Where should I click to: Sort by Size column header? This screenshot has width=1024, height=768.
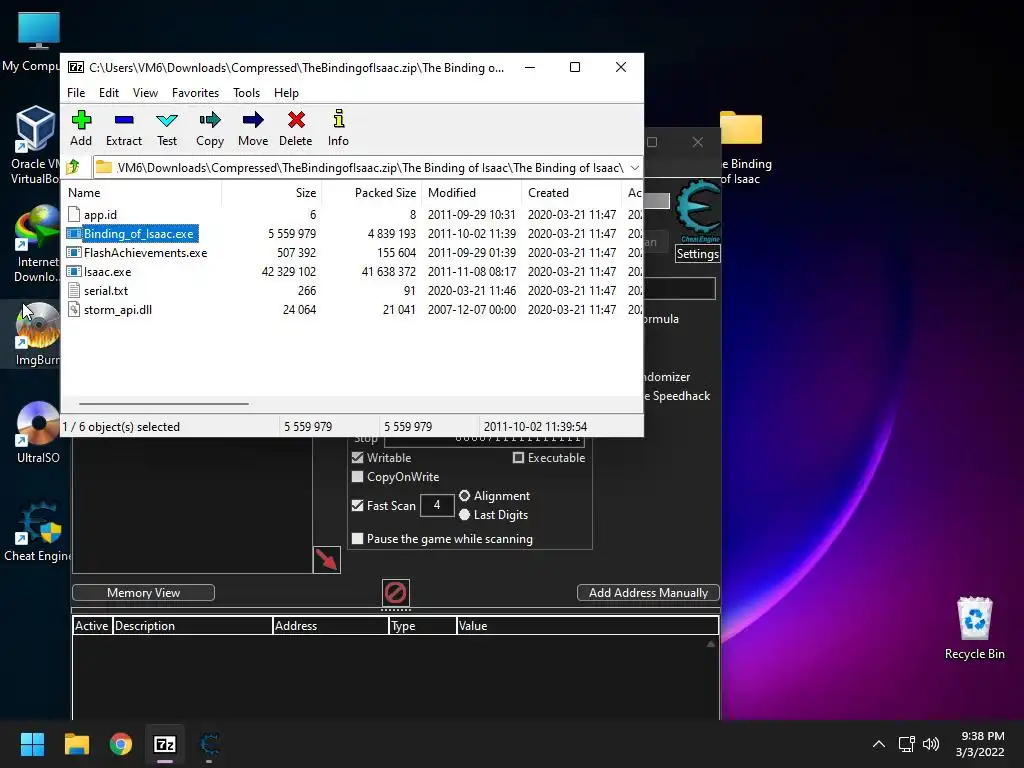click(x=272, y=193)
